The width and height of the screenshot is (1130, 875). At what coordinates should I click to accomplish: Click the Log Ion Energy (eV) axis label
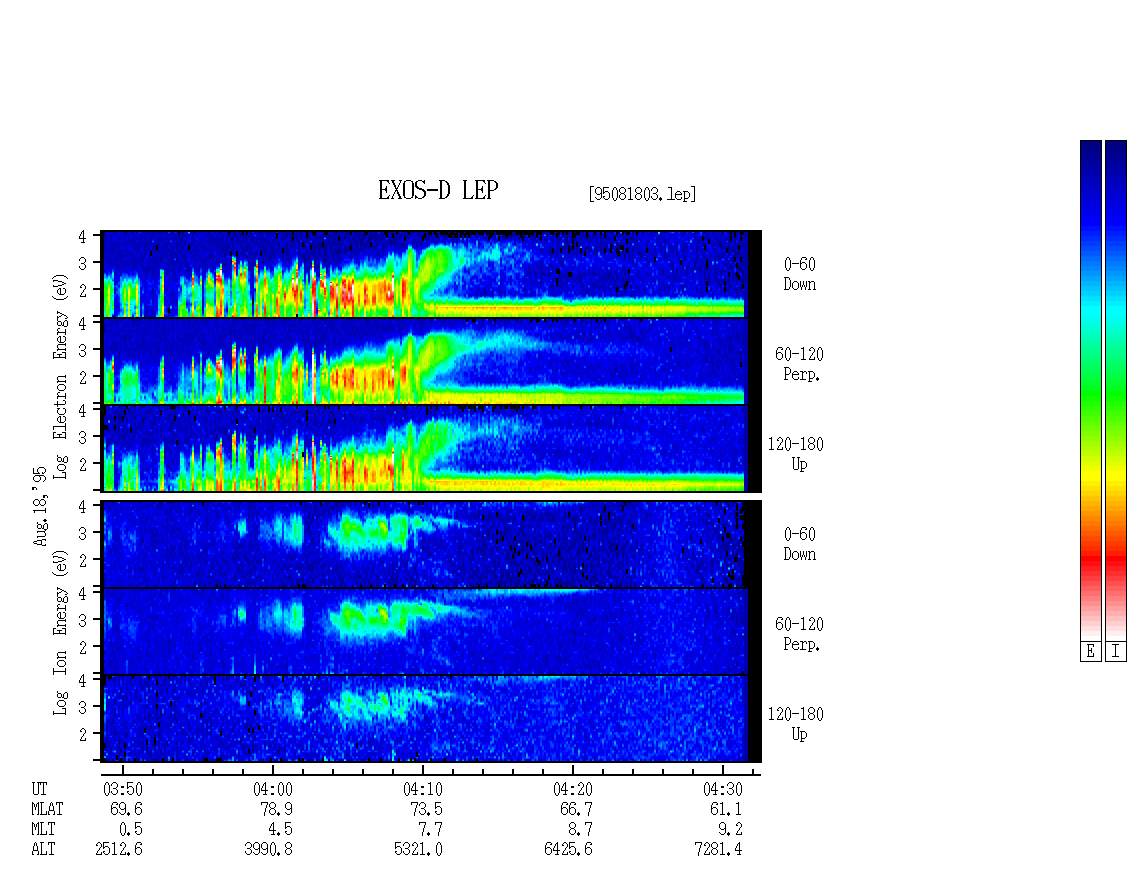(x=60, y=632)
